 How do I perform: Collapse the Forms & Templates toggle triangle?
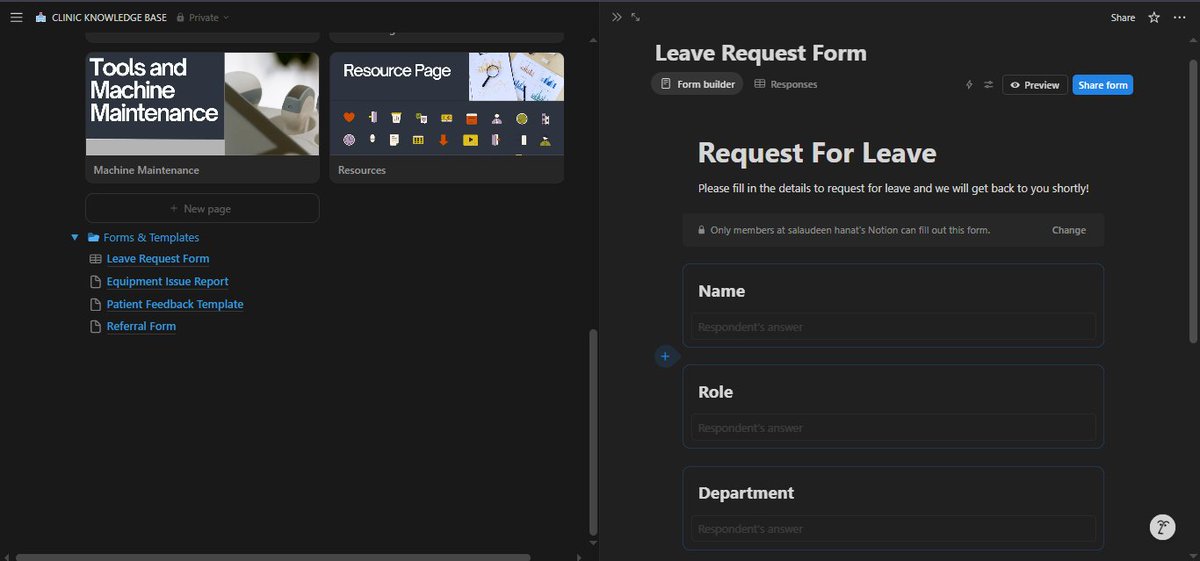75,238
